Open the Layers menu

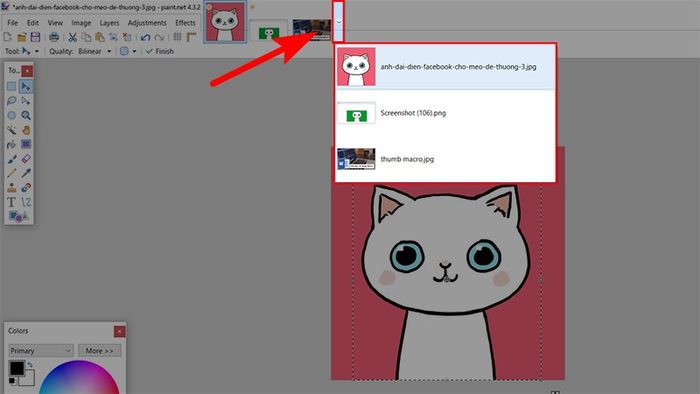coord(109,23)
